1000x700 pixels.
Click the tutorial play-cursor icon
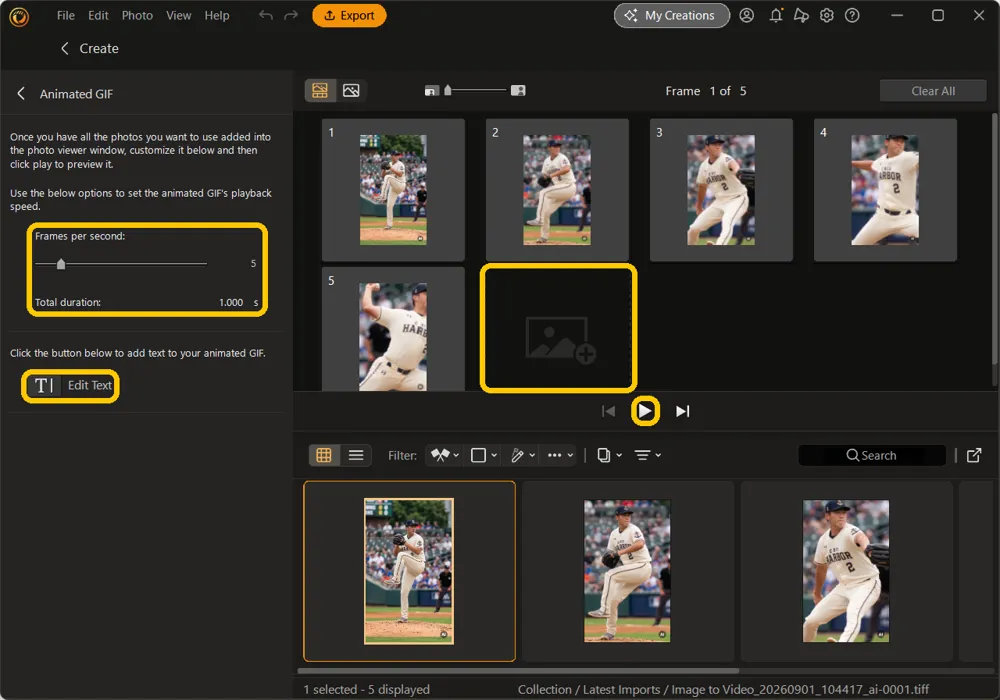pyautogui.click(x=801, y=15)
